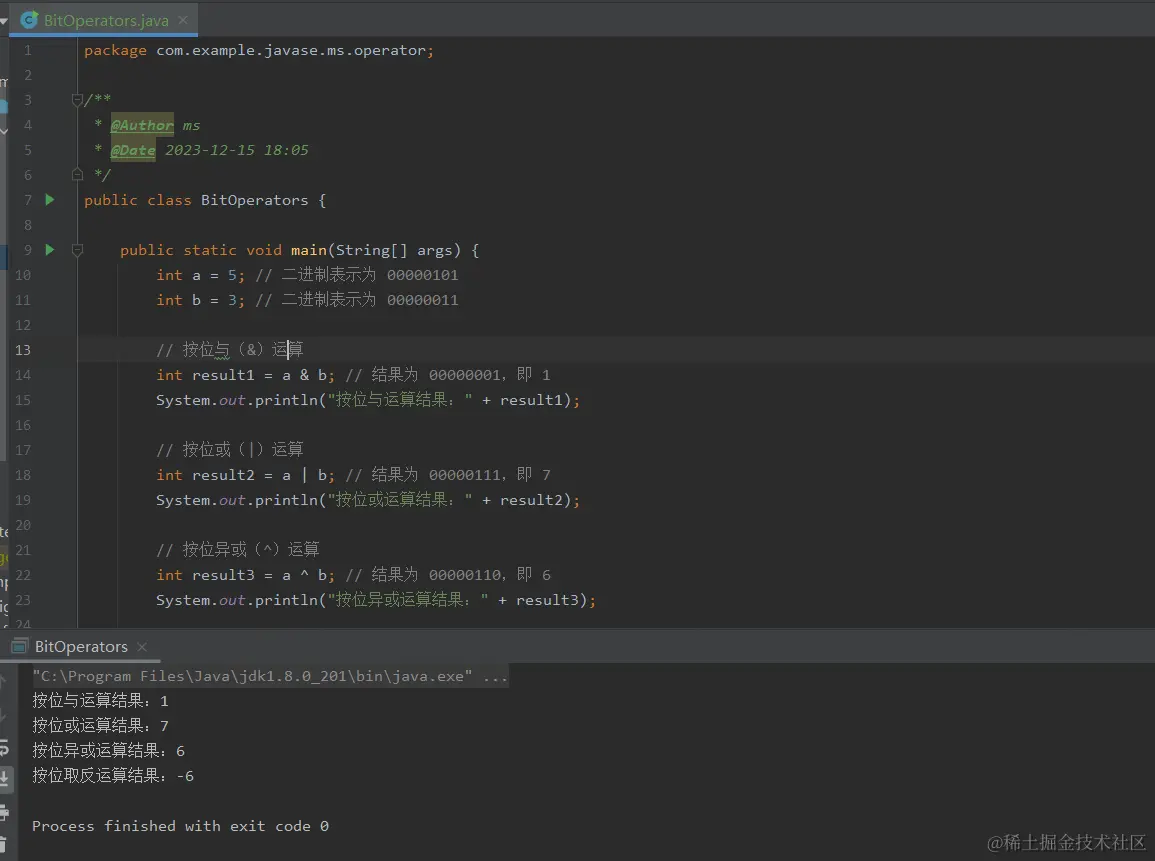Click the println line printing result3
1155x861 pixels.
[376, 600]
